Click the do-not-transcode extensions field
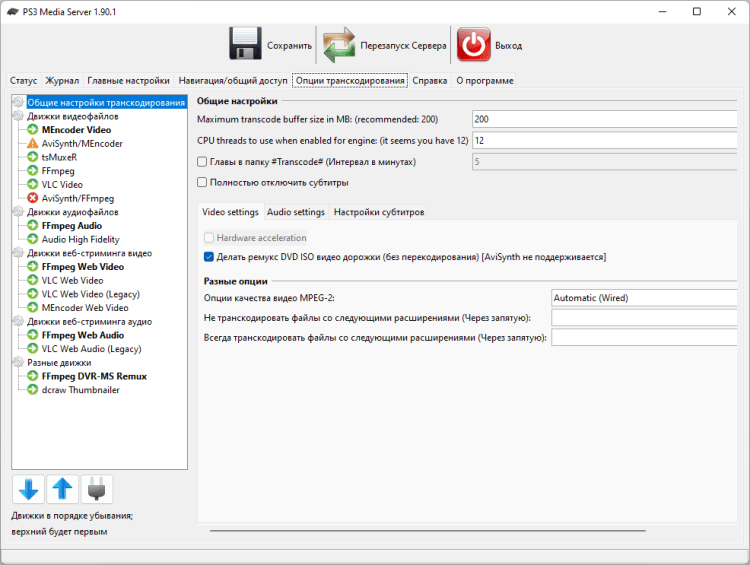Image resolution: width=750 pixels, height=565 pixels. (x=644, y=318)
